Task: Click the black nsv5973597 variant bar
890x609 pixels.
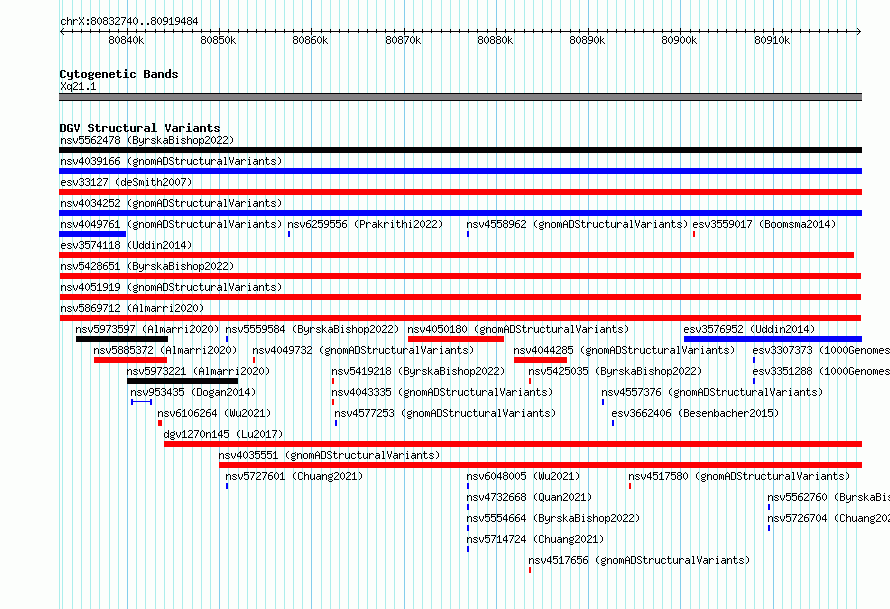Action: click(x=122, y=339)
